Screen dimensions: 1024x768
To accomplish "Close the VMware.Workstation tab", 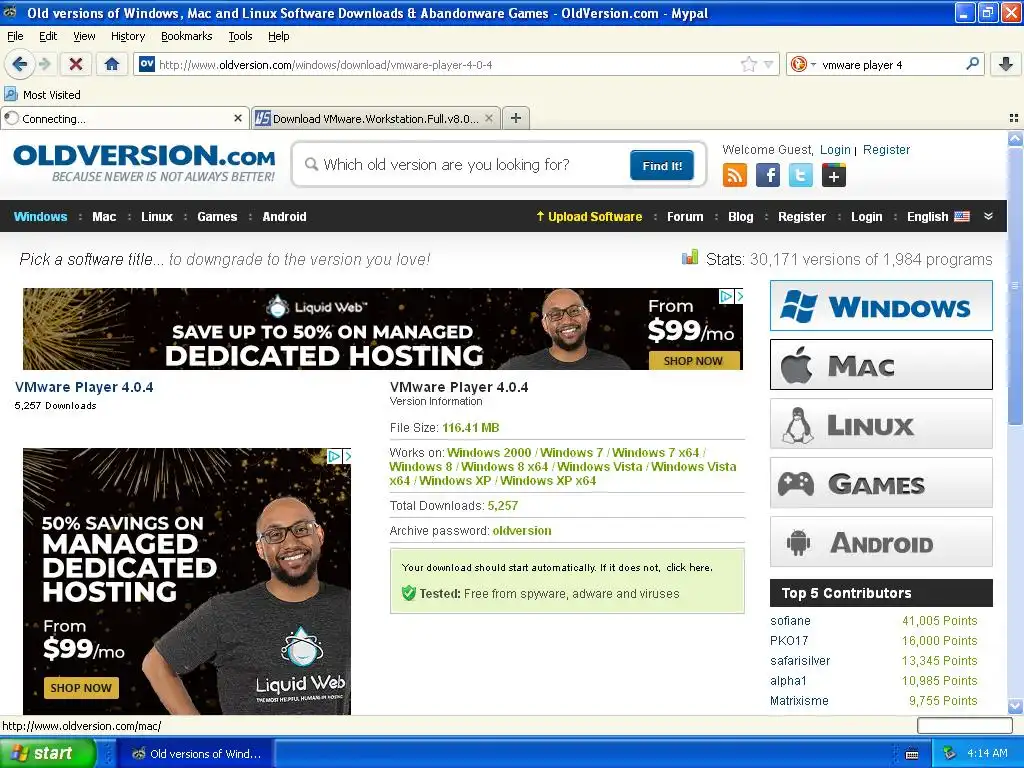I will point(488,118).
